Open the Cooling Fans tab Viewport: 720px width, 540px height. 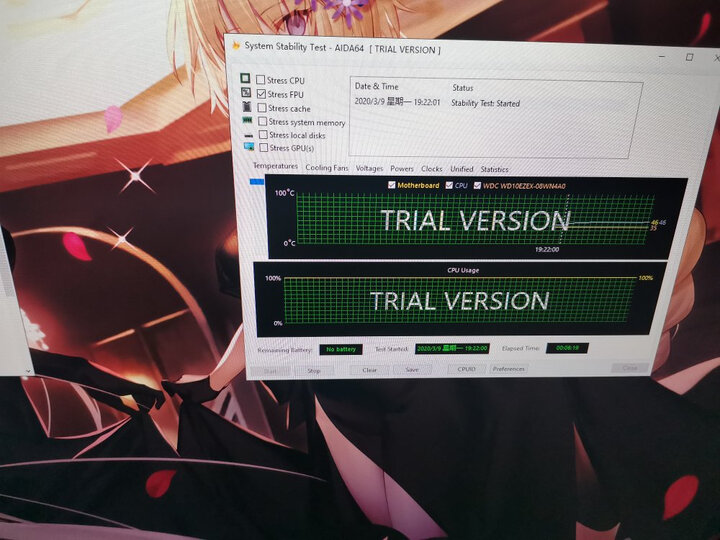tap(327, 168)
